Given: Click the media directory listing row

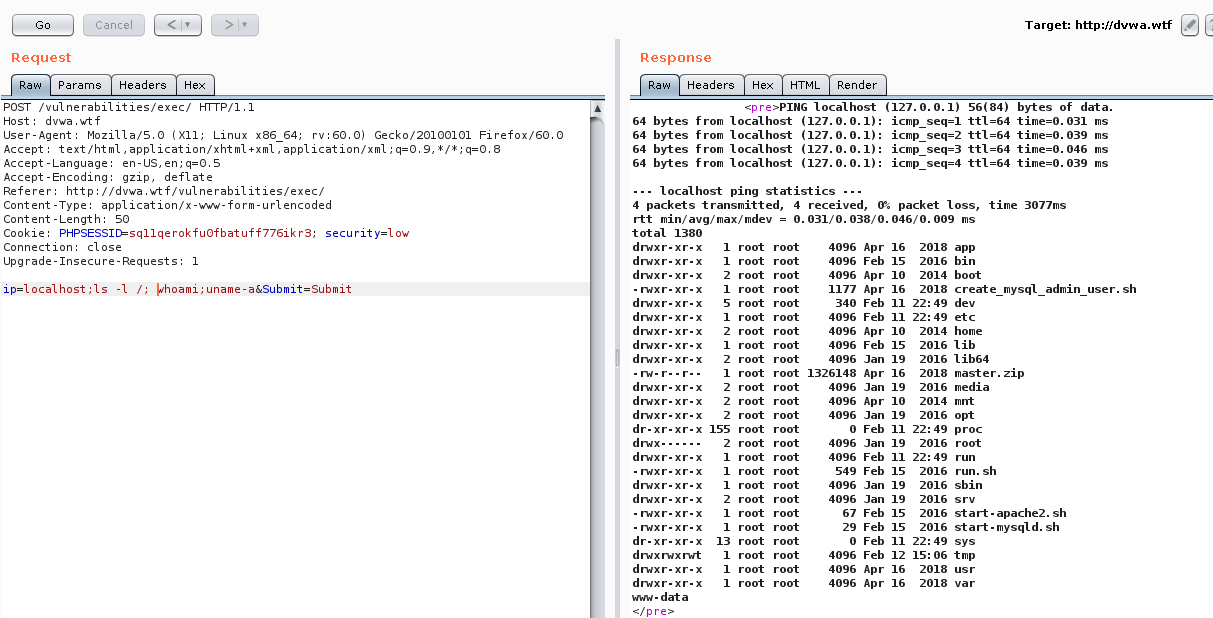Looking at the screenshot, I should (811, 387).
